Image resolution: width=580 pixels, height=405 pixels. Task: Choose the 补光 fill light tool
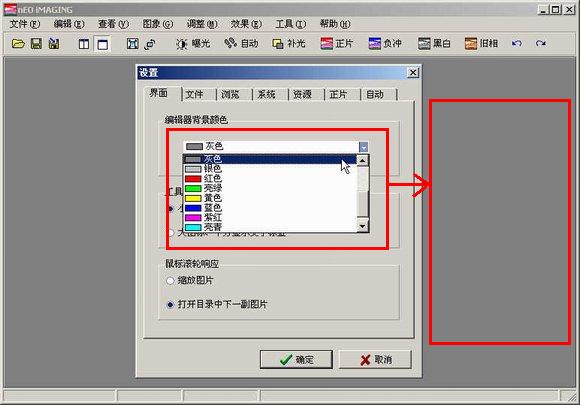[x=289, y=44]
